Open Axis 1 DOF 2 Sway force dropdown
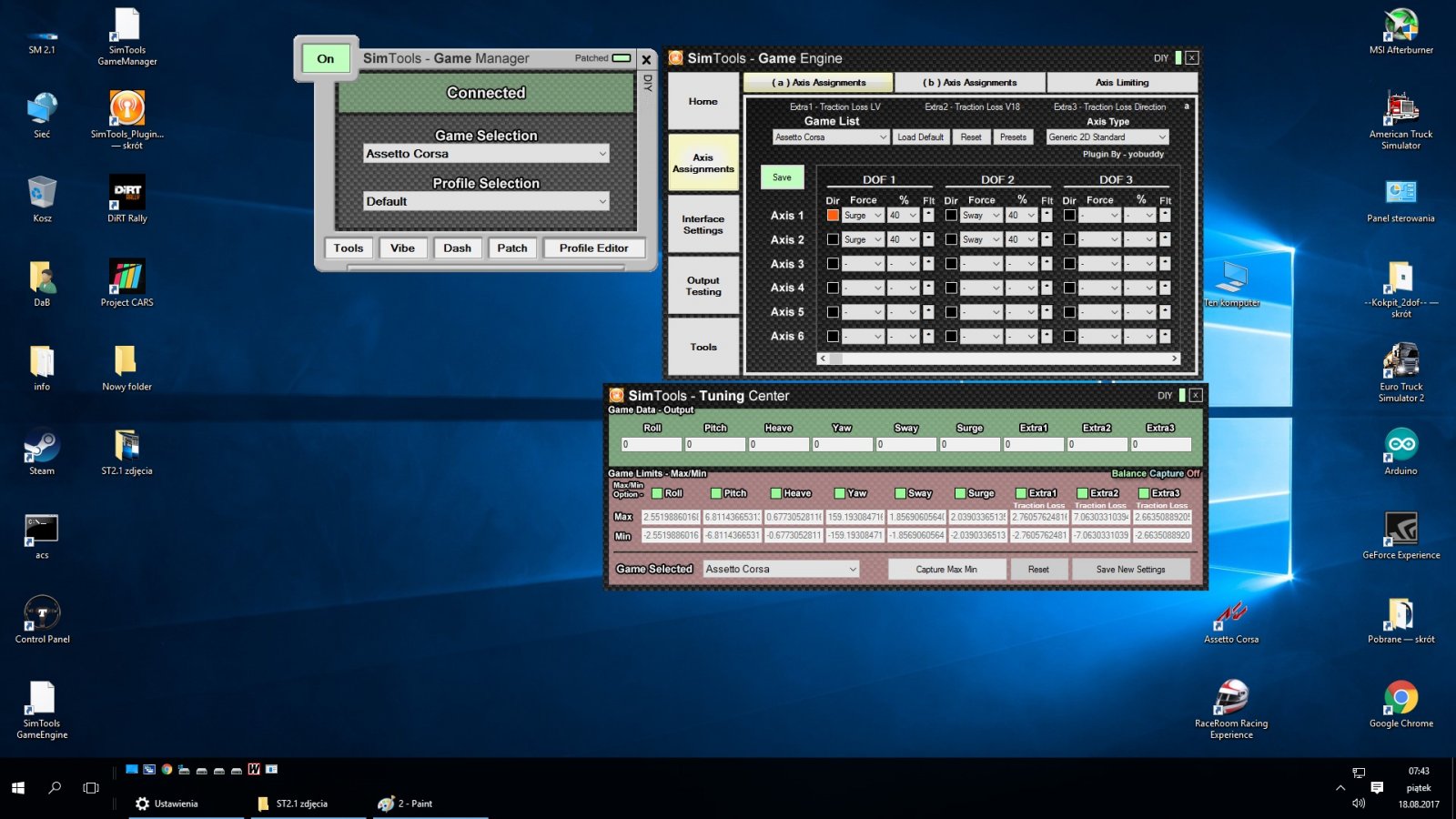This screenshot has width=1456, height=819. 981,216
